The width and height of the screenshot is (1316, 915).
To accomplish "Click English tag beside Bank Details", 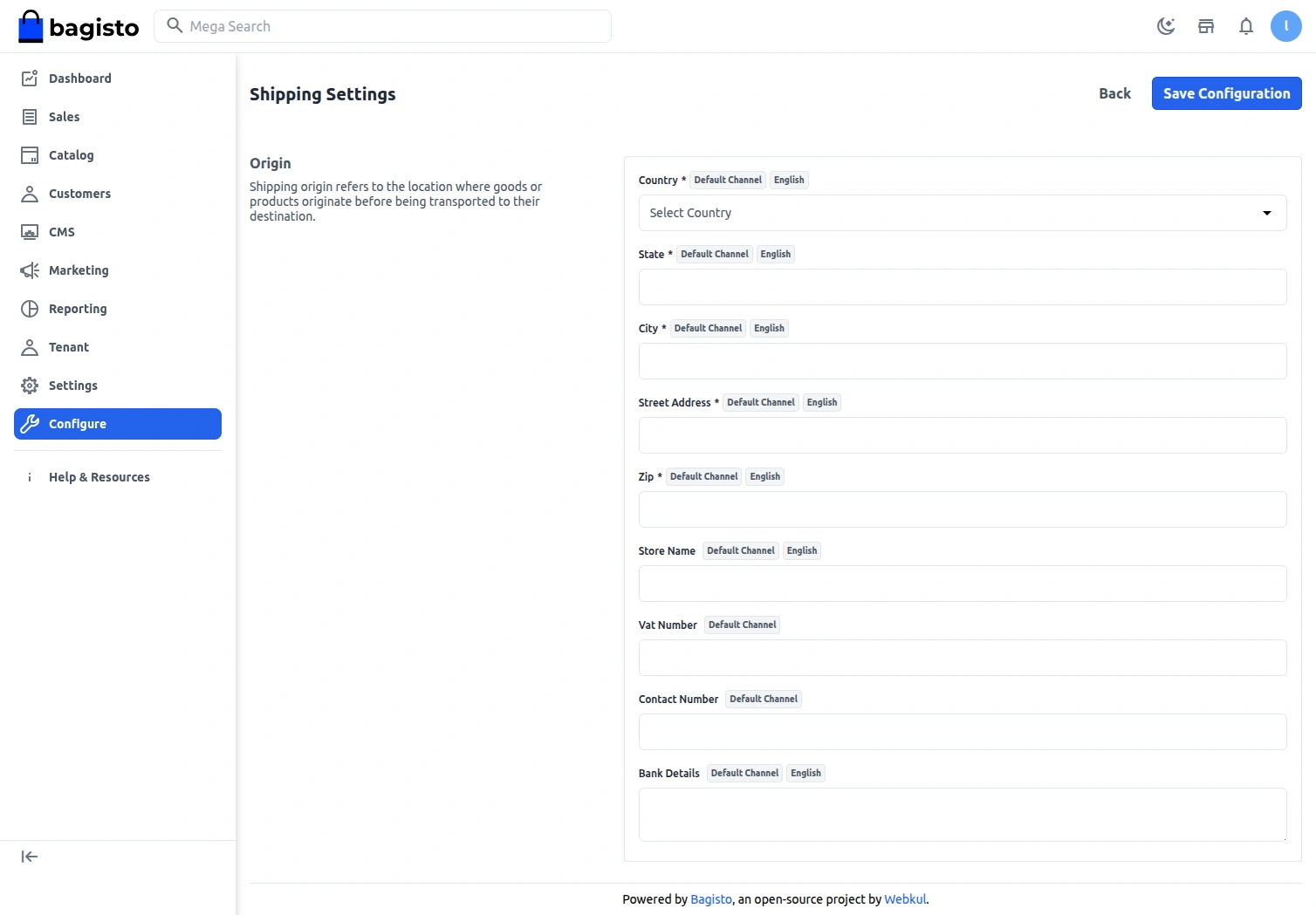I will 805,773.
